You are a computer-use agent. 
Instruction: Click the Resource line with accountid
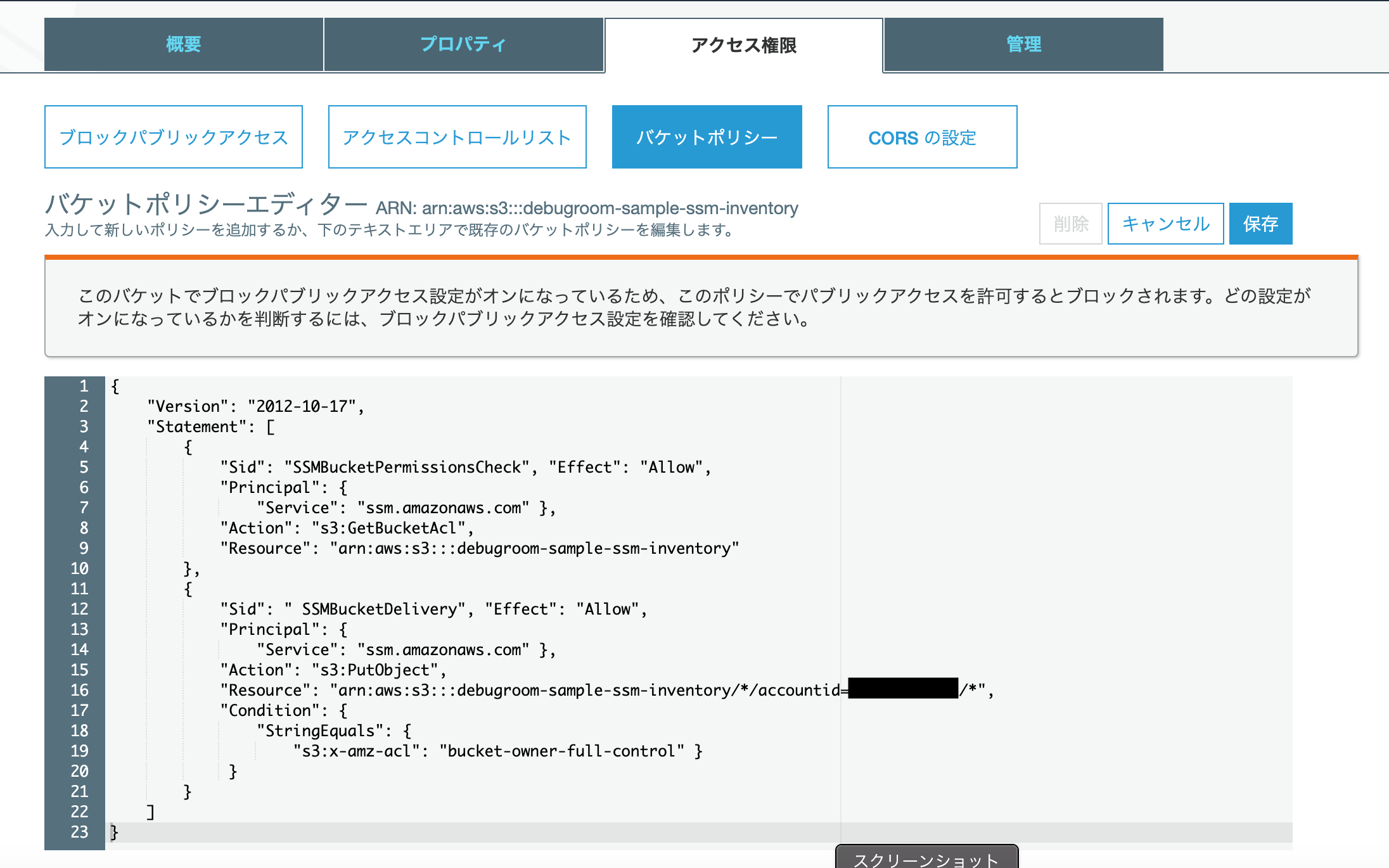(607, 690)
